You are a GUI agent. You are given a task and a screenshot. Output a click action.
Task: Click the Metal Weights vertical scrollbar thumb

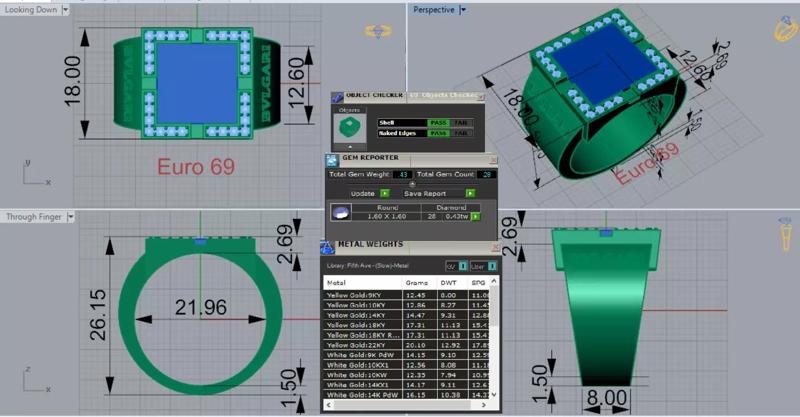pyautogui.click(x=493, y=307)
